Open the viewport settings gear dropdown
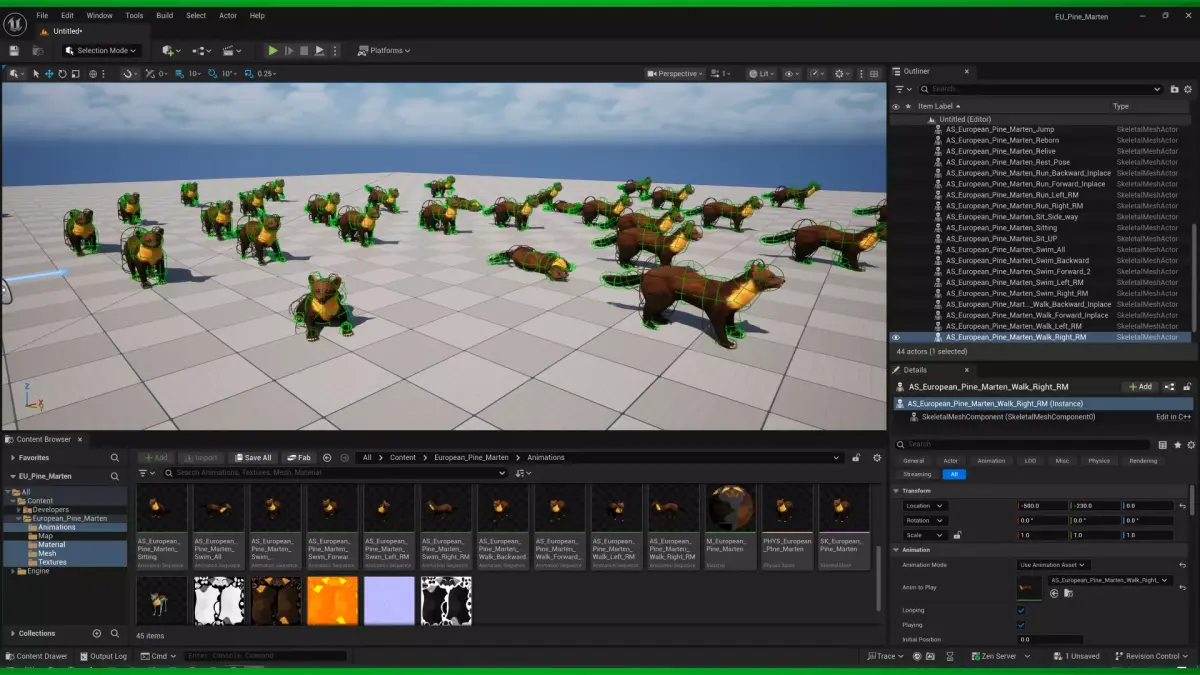This screenshot has width=1200, height=675. click(x=842, y=74)
